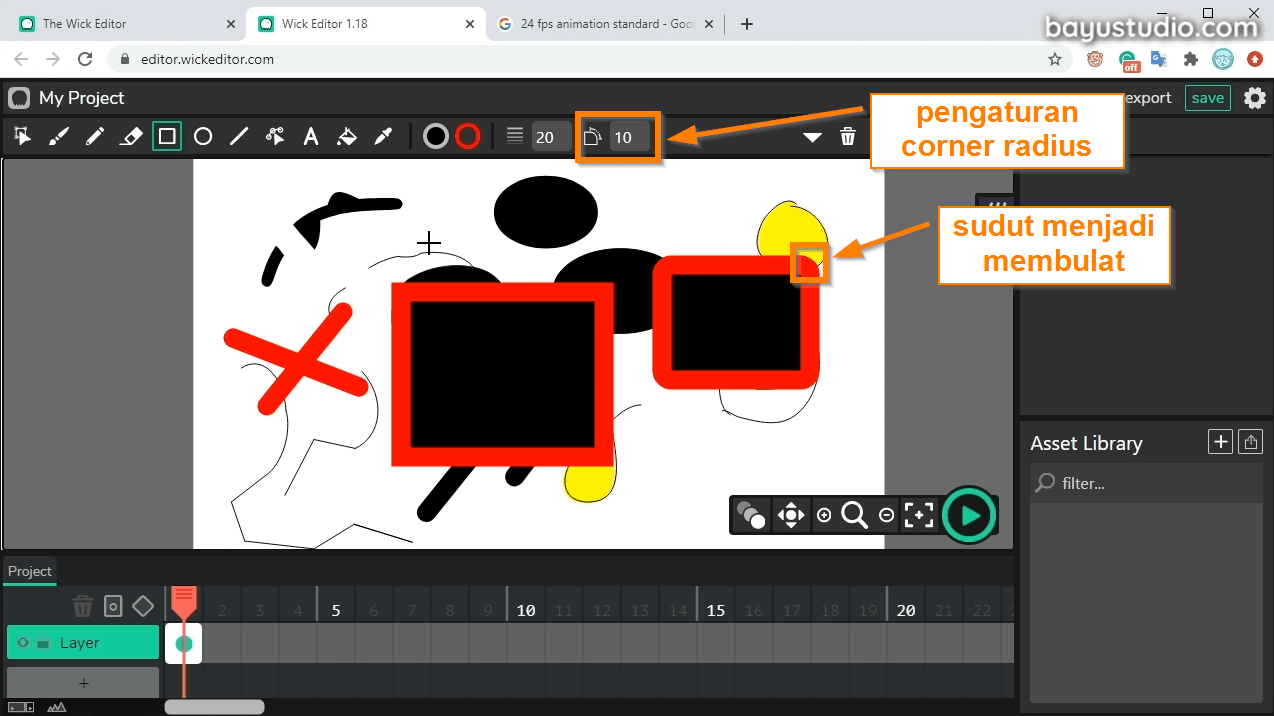Click the Export option
The width and height of the screenshot is (1274, 716).
[x=1146, y=98]
